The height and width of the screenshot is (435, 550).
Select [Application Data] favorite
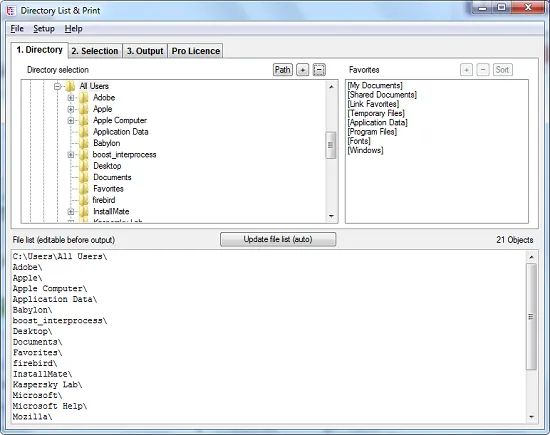pyautogui.click(x=377, y=123)
